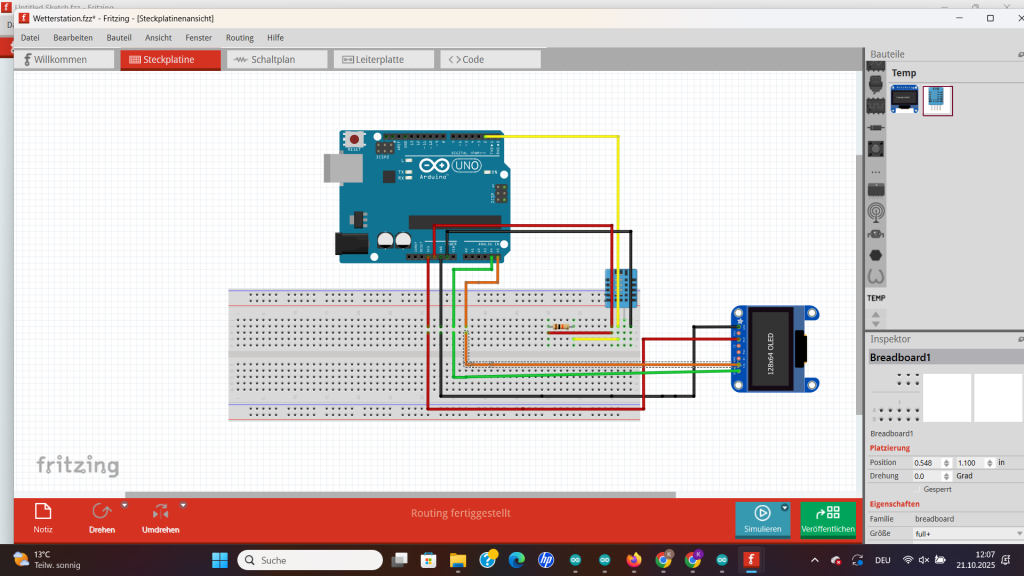Open the Umdrehen options dropdown arrow
Screen dimensions: 1024x576
coord(183,506)
